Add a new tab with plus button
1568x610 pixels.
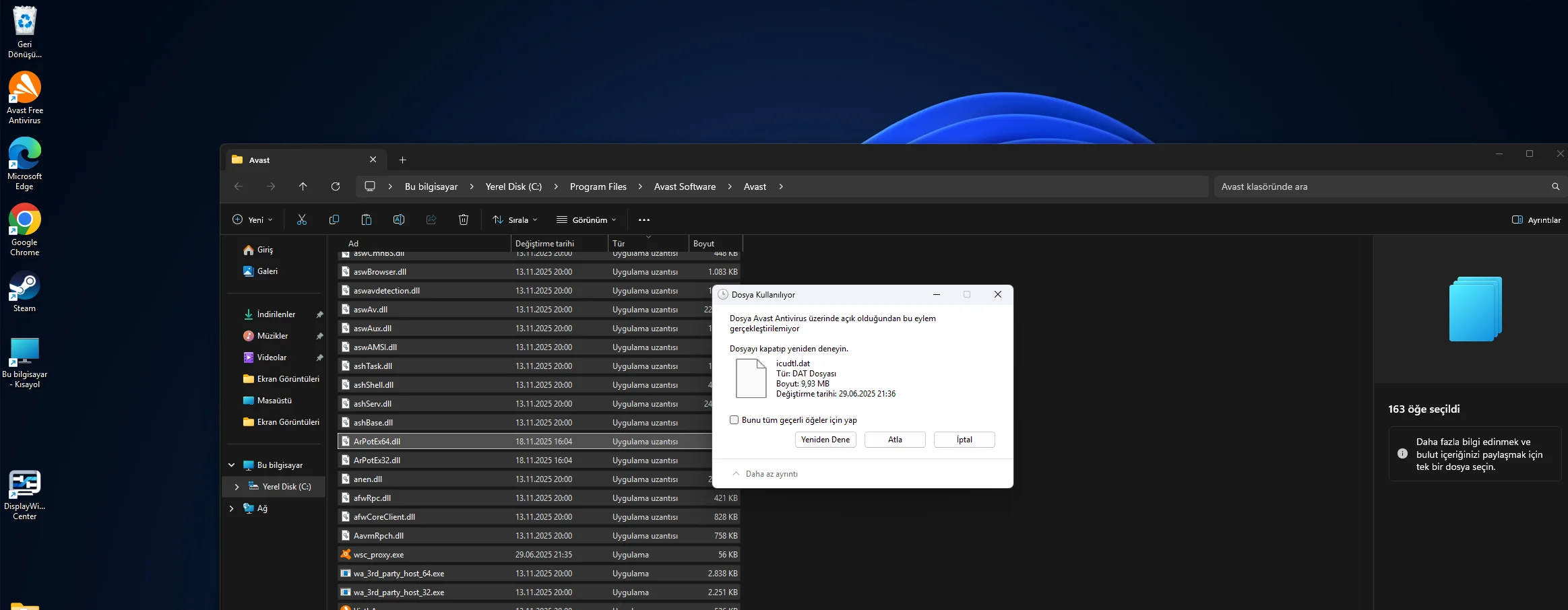(x=403, y=160)
